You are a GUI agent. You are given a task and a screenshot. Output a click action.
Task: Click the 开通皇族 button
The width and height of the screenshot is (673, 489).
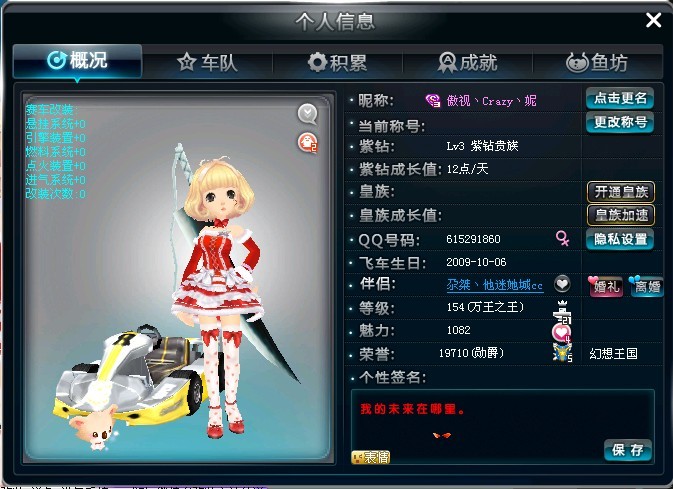[x=621, y=192]
